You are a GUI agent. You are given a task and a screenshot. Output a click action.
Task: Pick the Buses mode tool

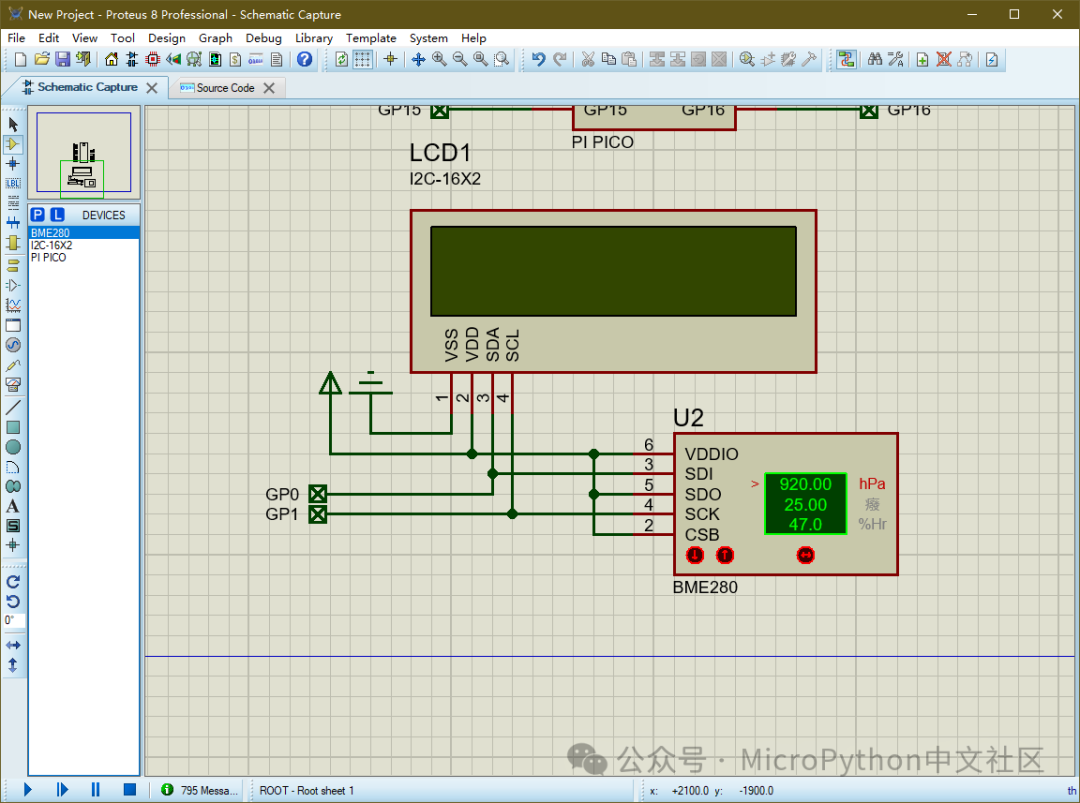[x=12, y=222]
